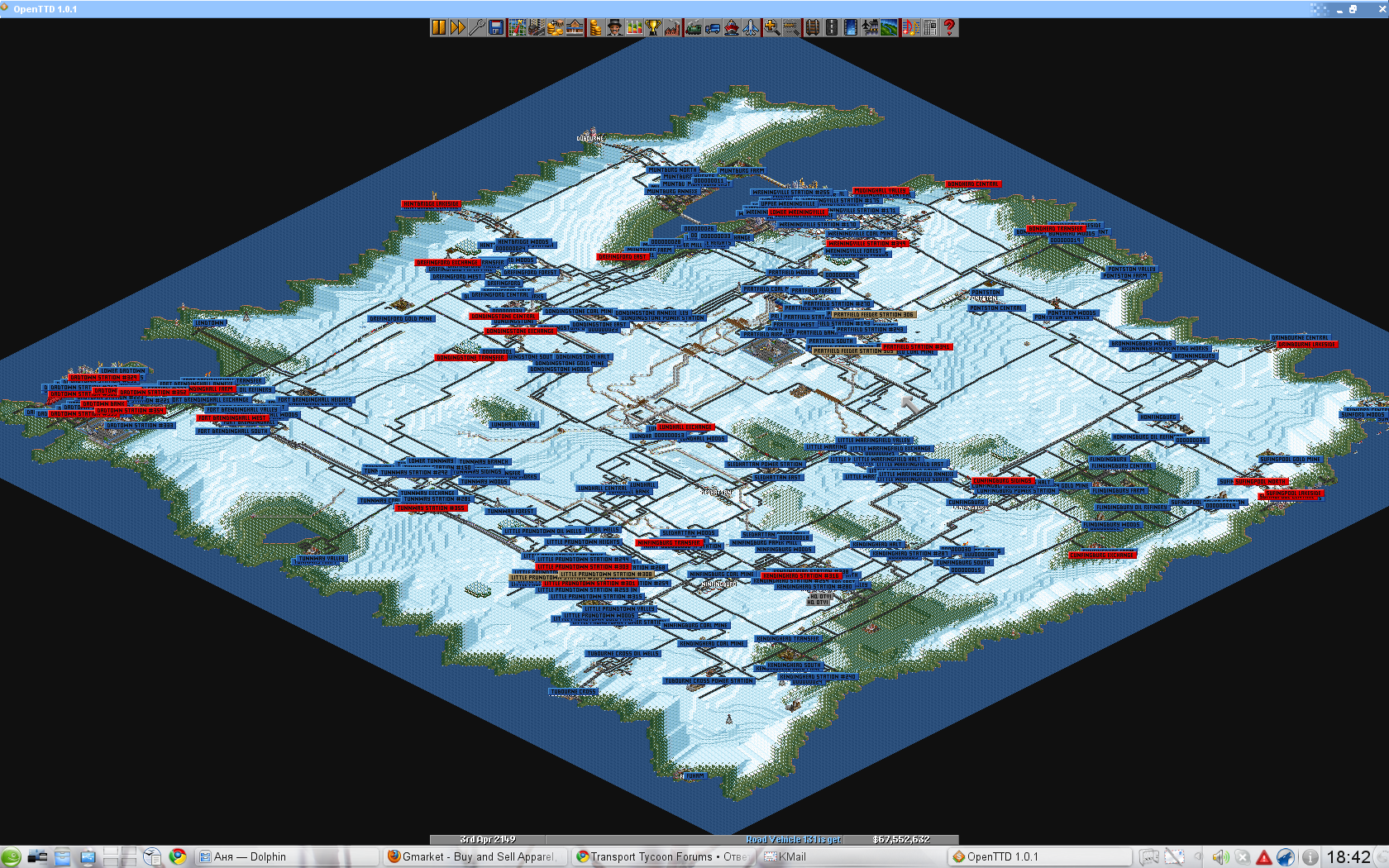Toggle fast forward in the toolbar

[x=458, y=27]
